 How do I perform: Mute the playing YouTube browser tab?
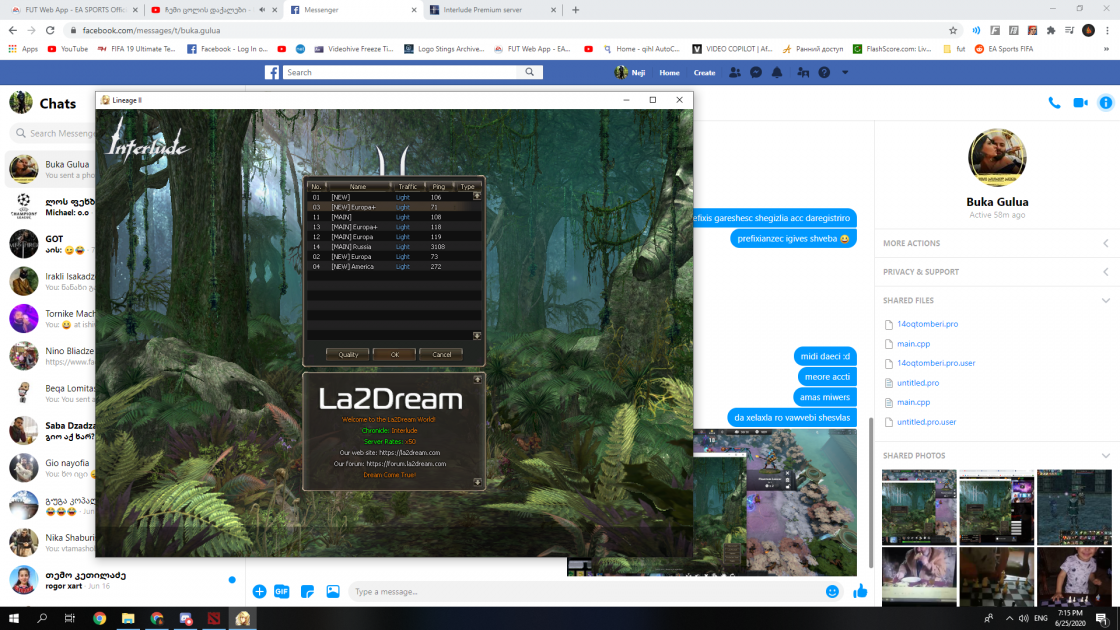pos(262,10)
